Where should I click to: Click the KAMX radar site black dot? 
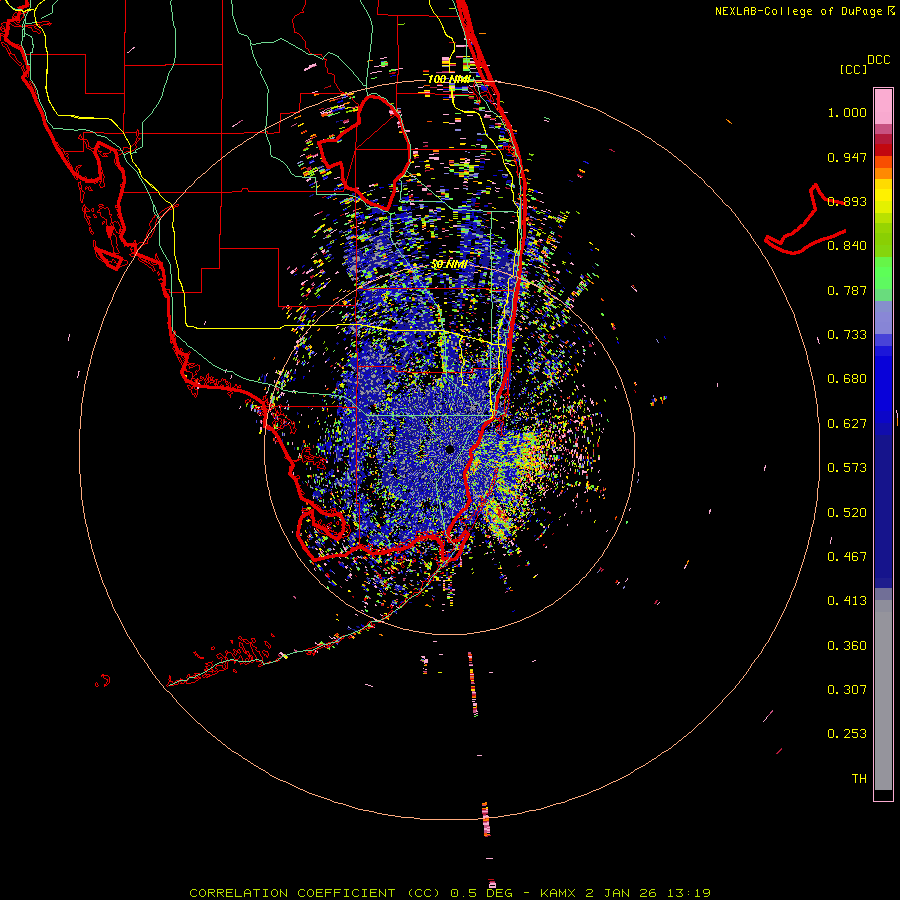pos(450,449)
